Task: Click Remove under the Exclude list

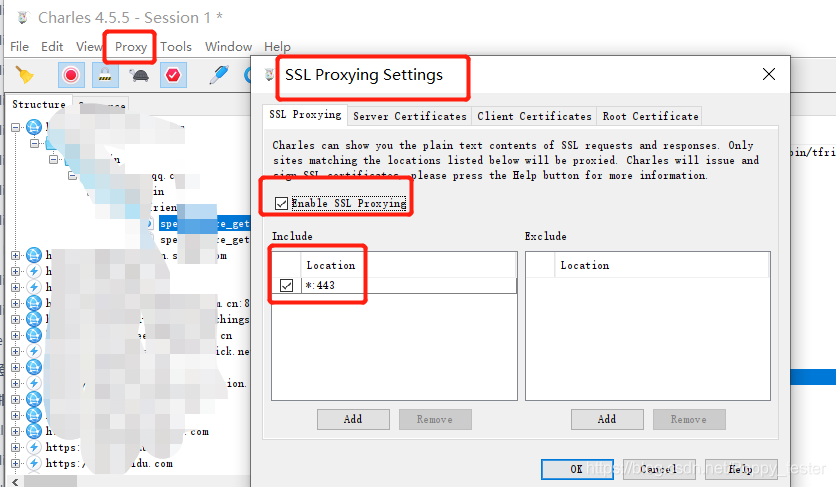Action: pyautogui.click(x=689, y=419)
